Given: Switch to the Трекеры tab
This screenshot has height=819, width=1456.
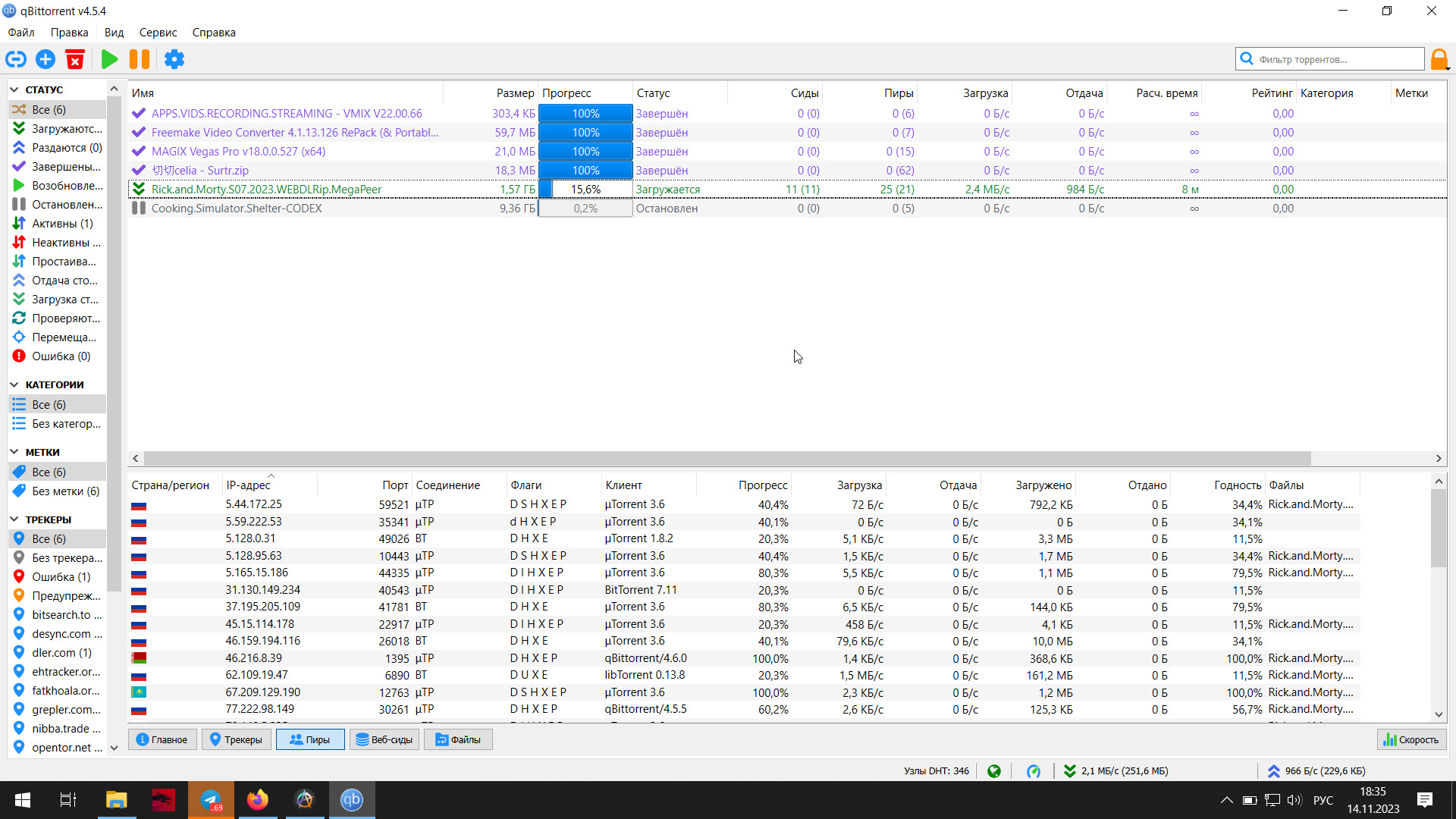Looking at the screenshot, I should 236,739.
